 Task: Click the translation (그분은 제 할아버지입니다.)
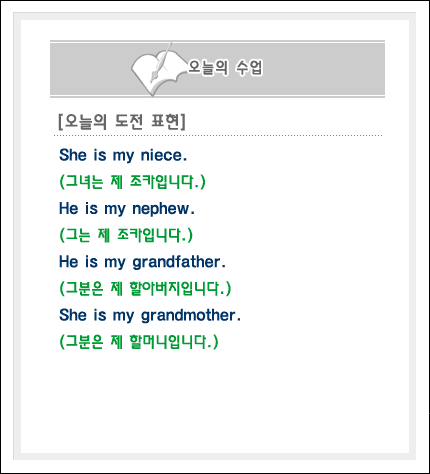[x=145, y=288]
